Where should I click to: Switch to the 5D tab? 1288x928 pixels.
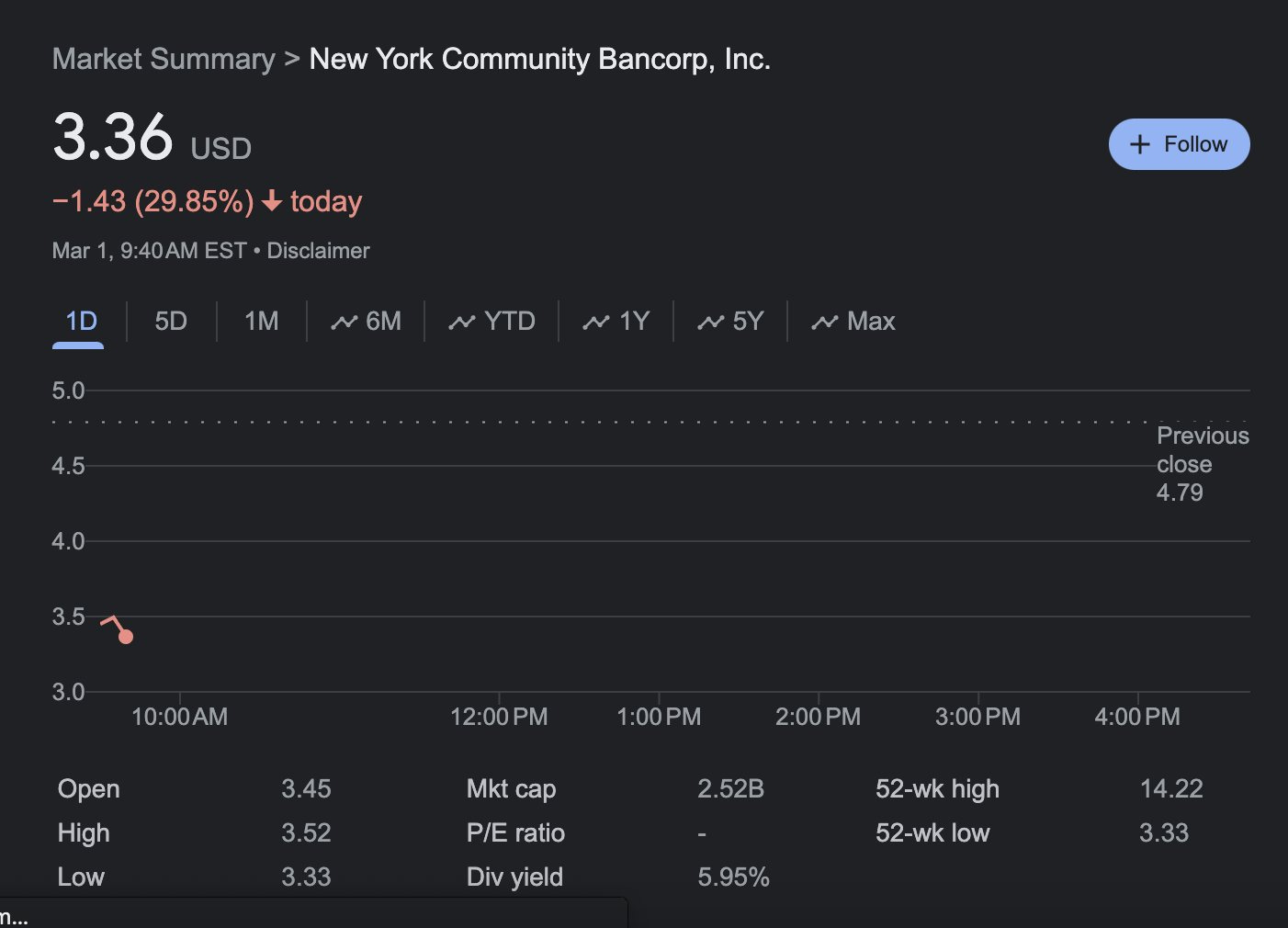[x=171, y=321]
